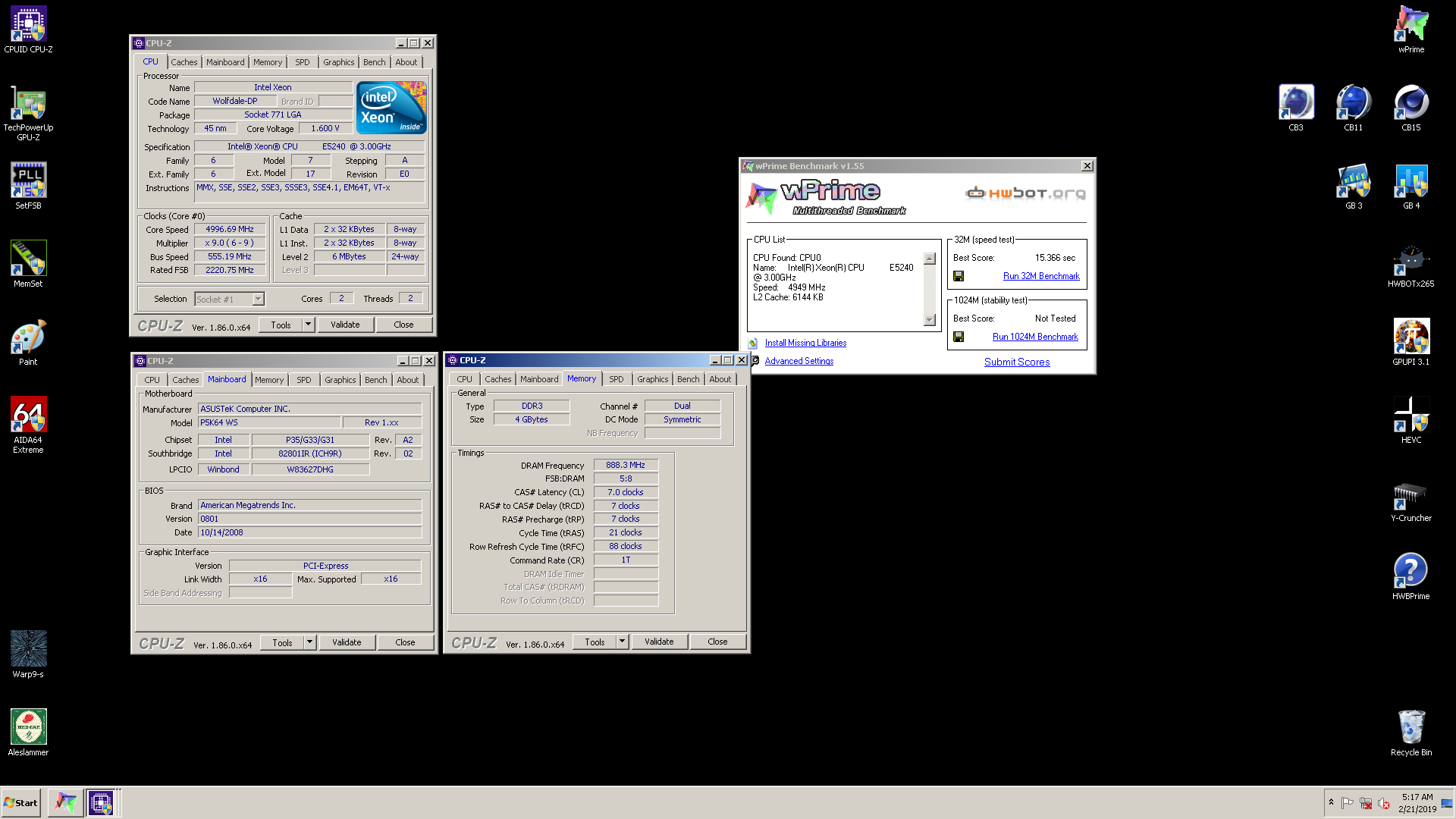The height and width of the screenshot is (819, 1456).
Task: Open the CPUID CPU-Z desktop shortcut
Action: click(x=28, y=30)
